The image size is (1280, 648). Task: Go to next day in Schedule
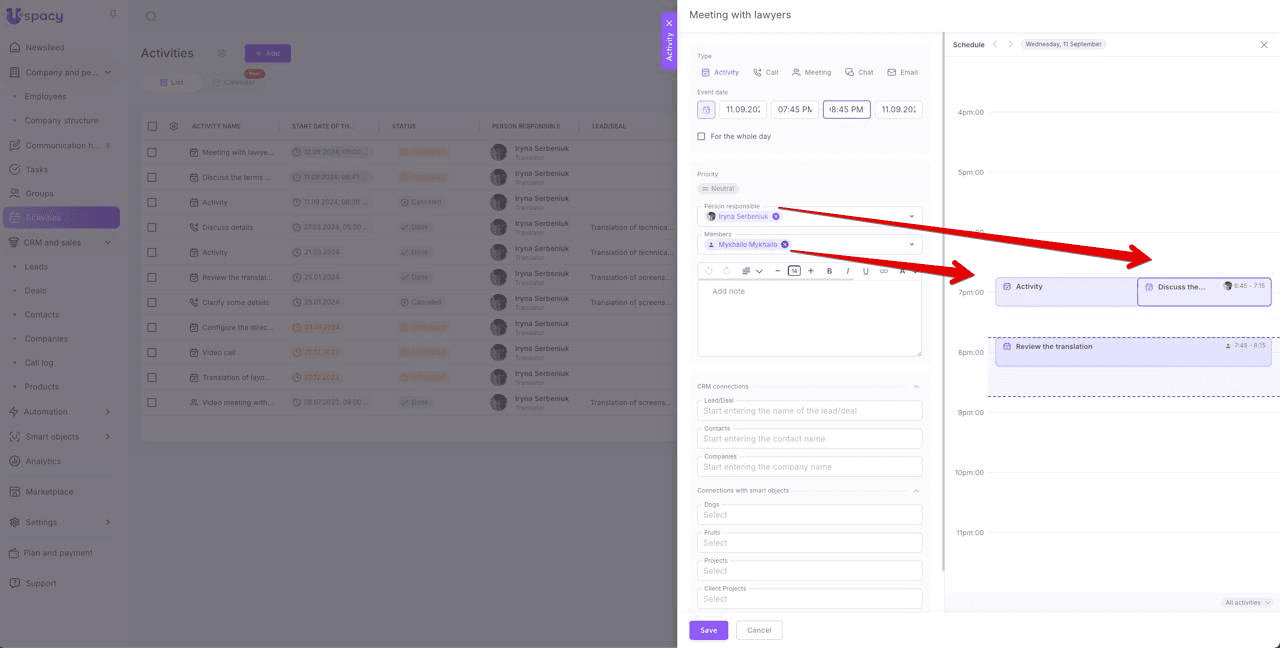pos(1010,45)
